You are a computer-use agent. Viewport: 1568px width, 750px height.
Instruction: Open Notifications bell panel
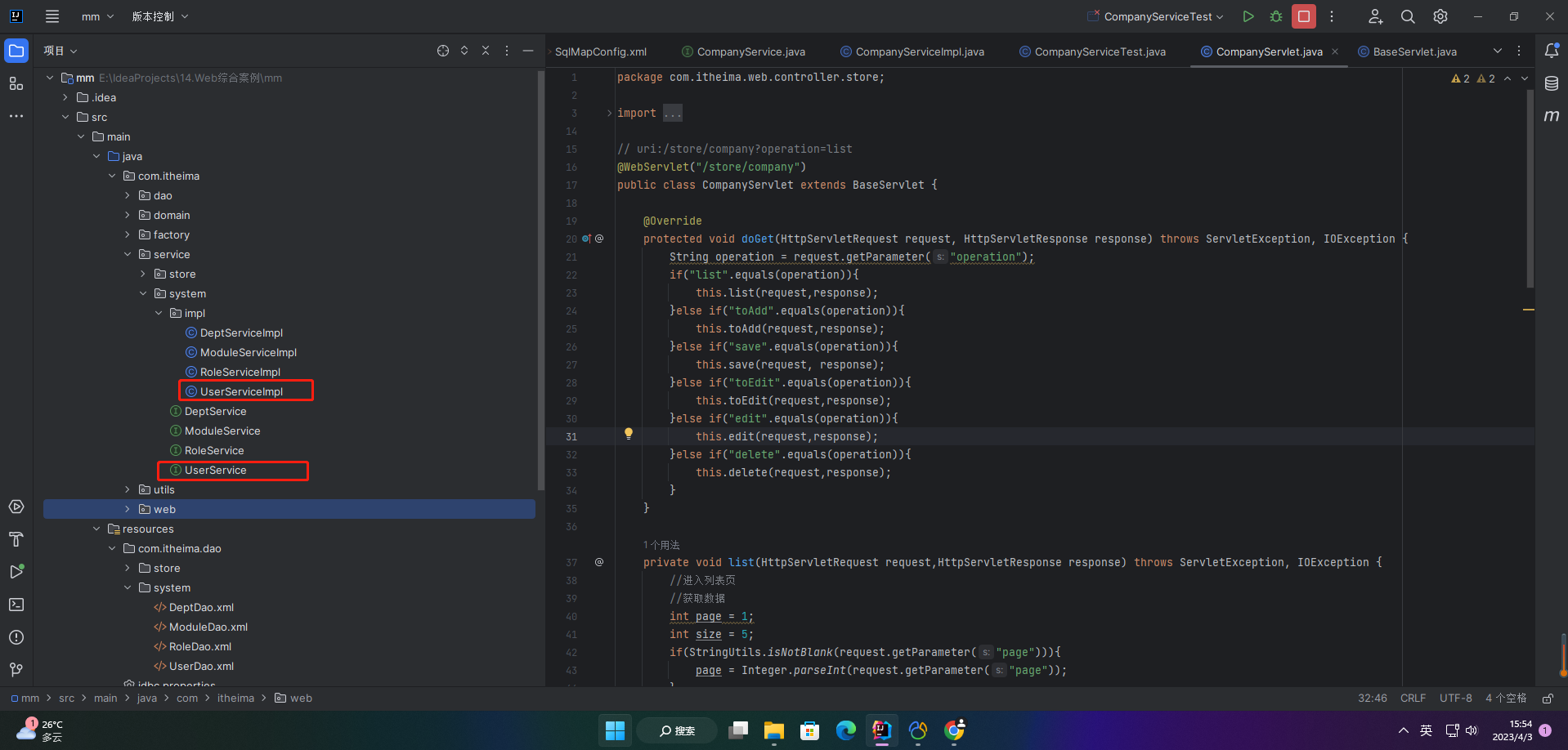1552,51
